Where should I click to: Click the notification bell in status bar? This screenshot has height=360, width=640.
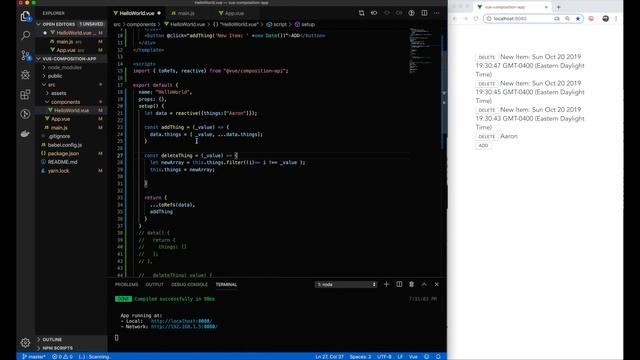438,356
